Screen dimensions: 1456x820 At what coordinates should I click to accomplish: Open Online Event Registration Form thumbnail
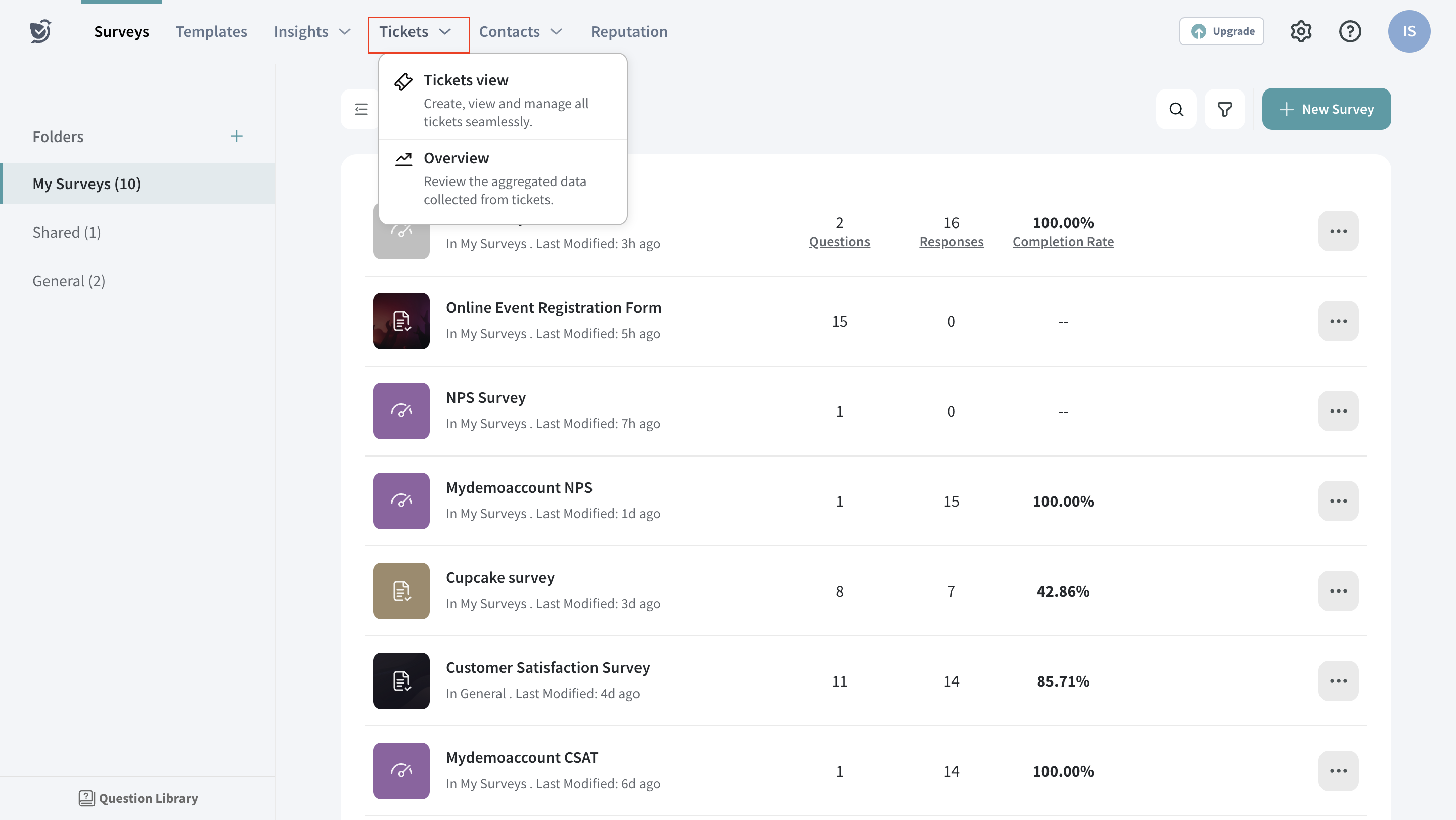pos(401,321)
